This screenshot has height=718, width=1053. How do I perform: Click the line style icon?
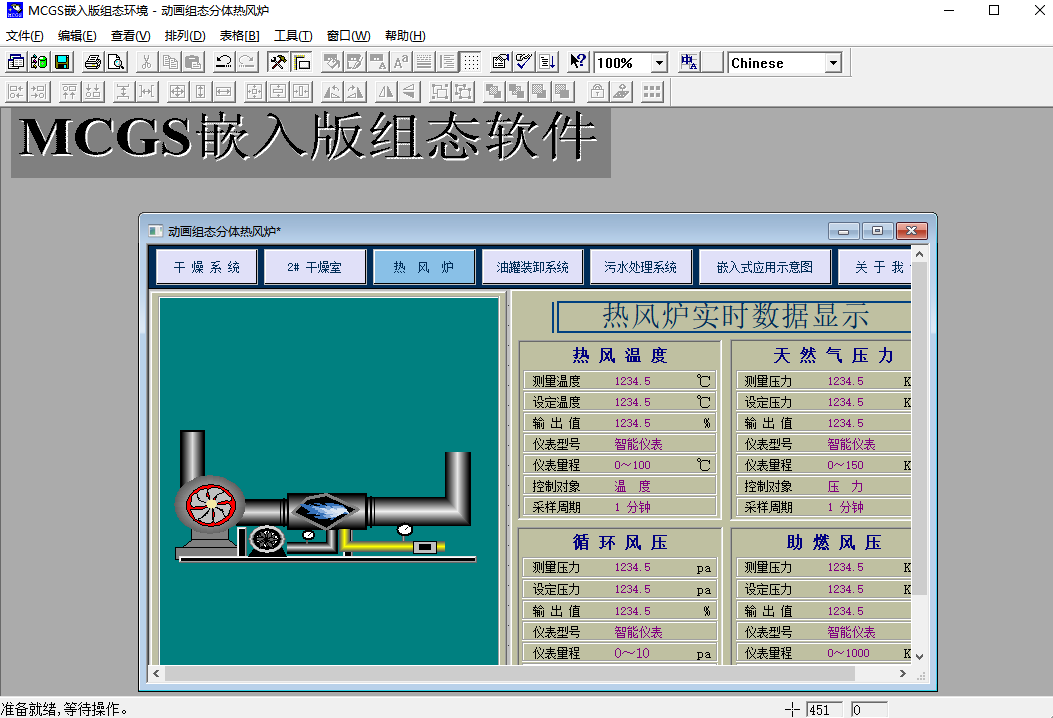[424, 62]
